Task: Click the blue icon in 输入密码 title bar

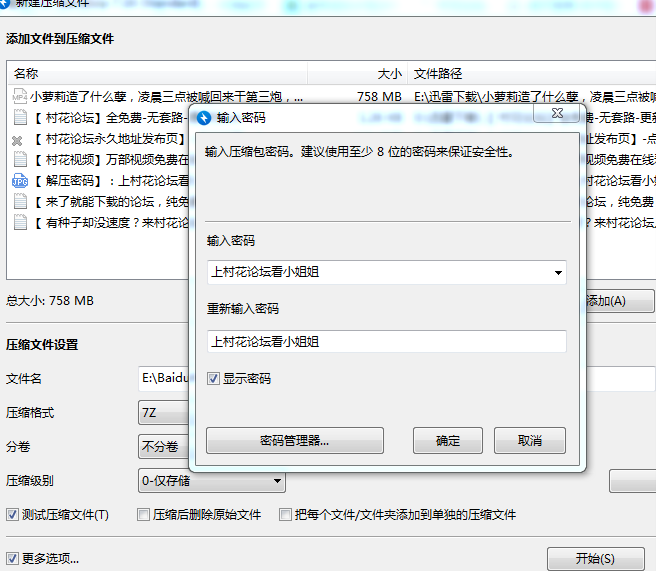Action: coord(204,118)
